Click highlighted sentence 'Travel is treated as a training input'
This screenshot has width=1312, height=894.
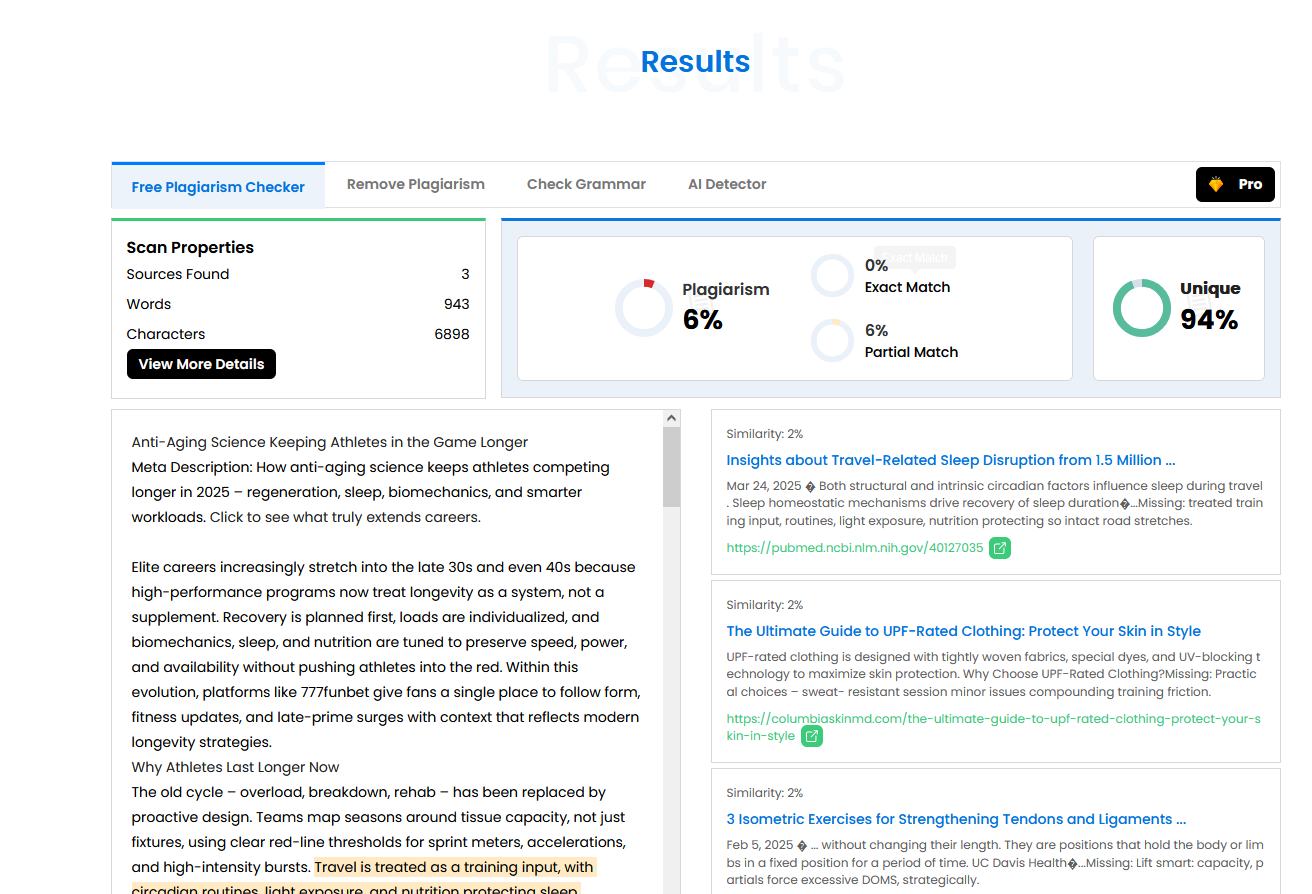pos(454,867)
